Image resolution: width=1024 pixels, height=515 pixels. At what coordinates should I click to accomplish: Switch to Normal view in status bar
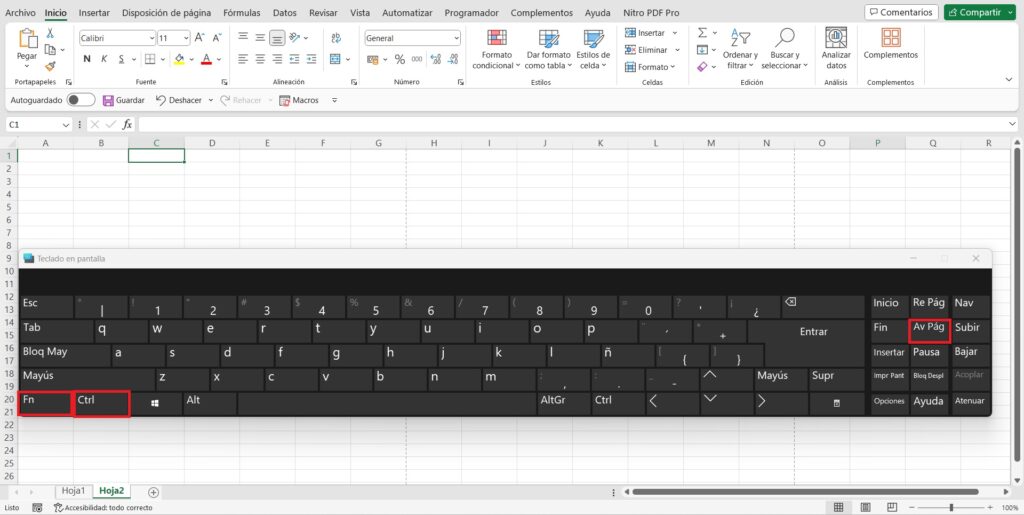(x=839, y=507)
